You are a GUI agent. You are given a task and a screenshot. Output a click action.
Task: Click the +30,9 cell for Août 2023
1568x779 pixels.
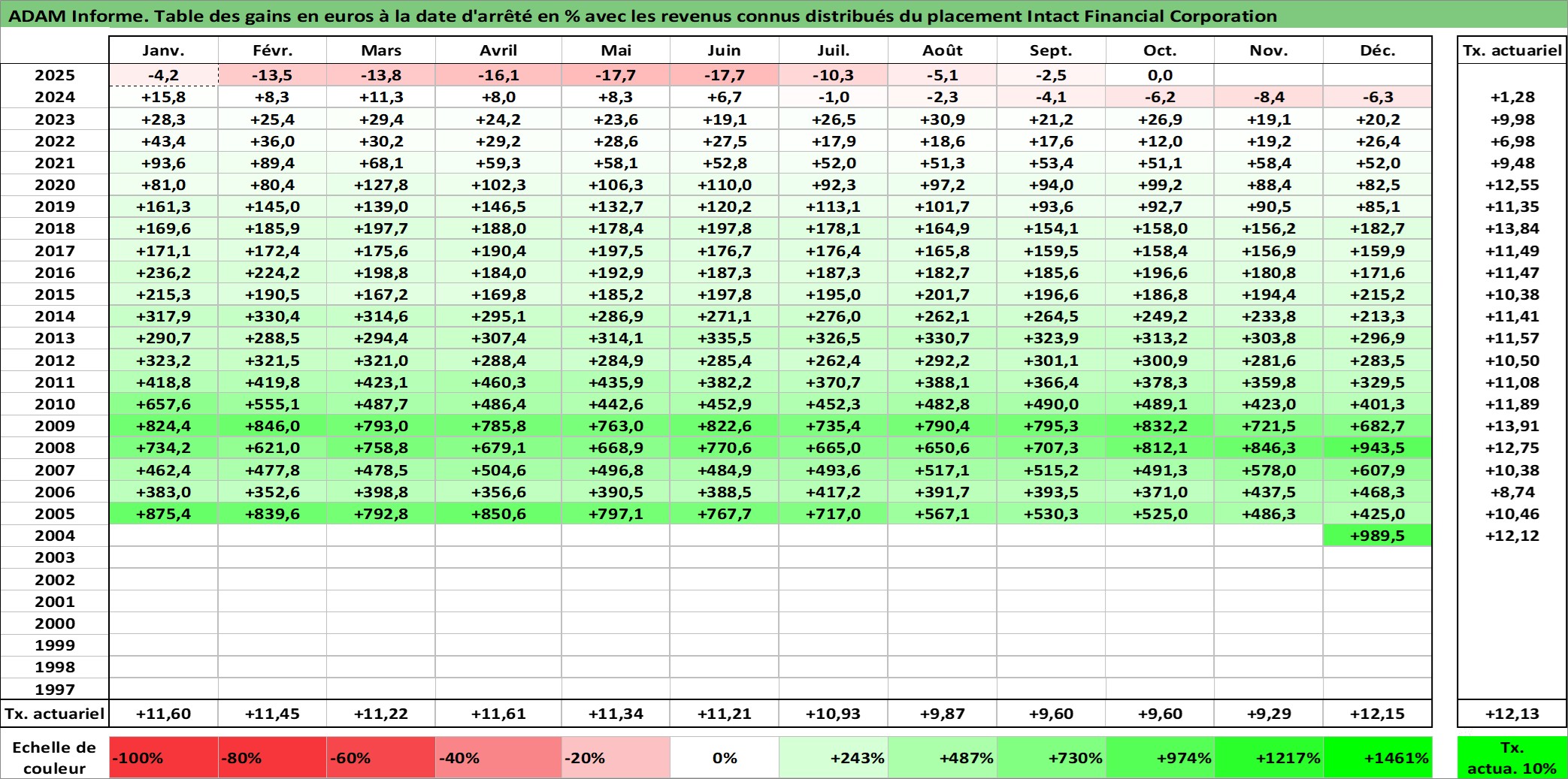pos(943,119)
